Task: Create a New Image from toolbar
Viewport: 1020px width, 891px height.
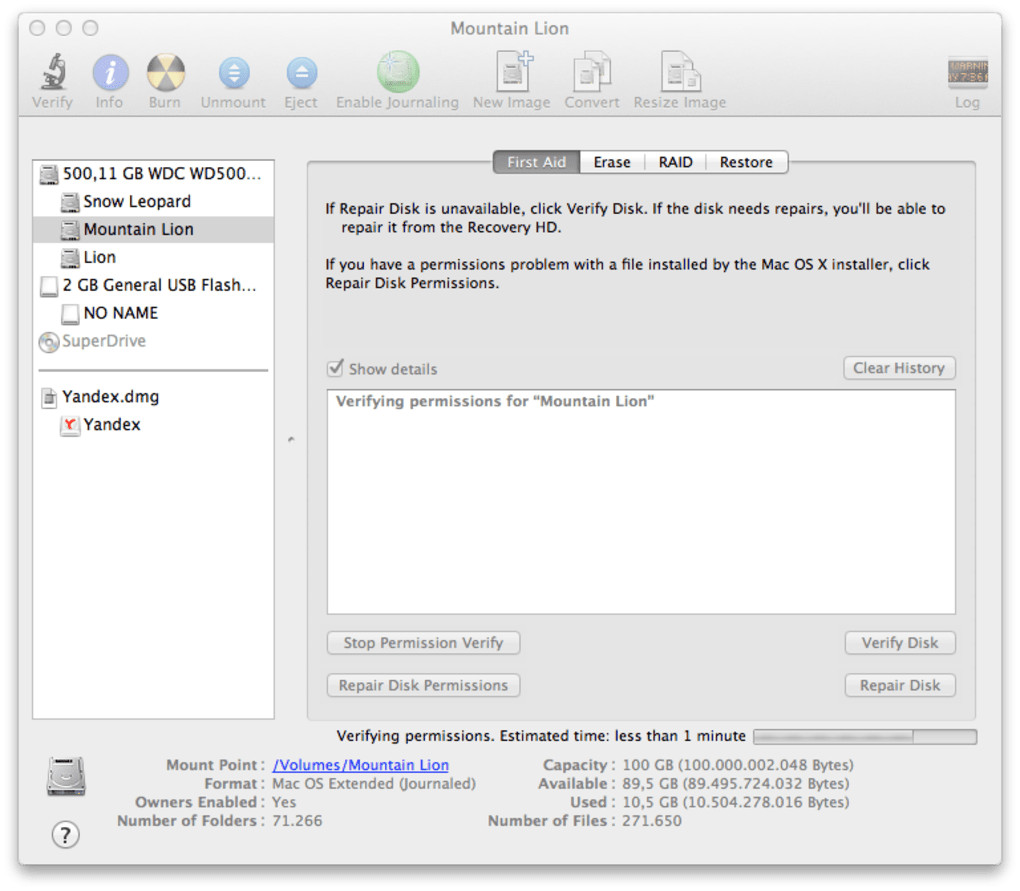Action: click(x=513, y=71)
